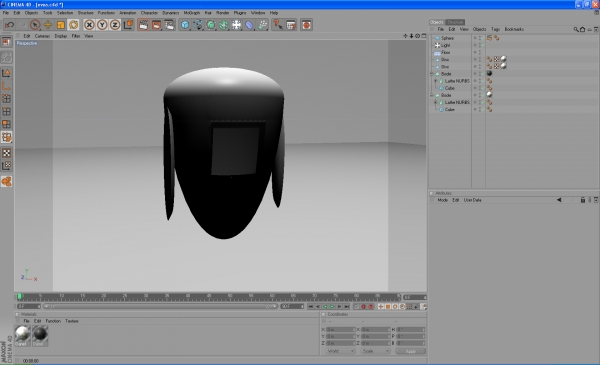Select the Live Selection arrow tool
Image resolution: width=600 pixels, height=365 pixels.
click(x=35, y=25)
